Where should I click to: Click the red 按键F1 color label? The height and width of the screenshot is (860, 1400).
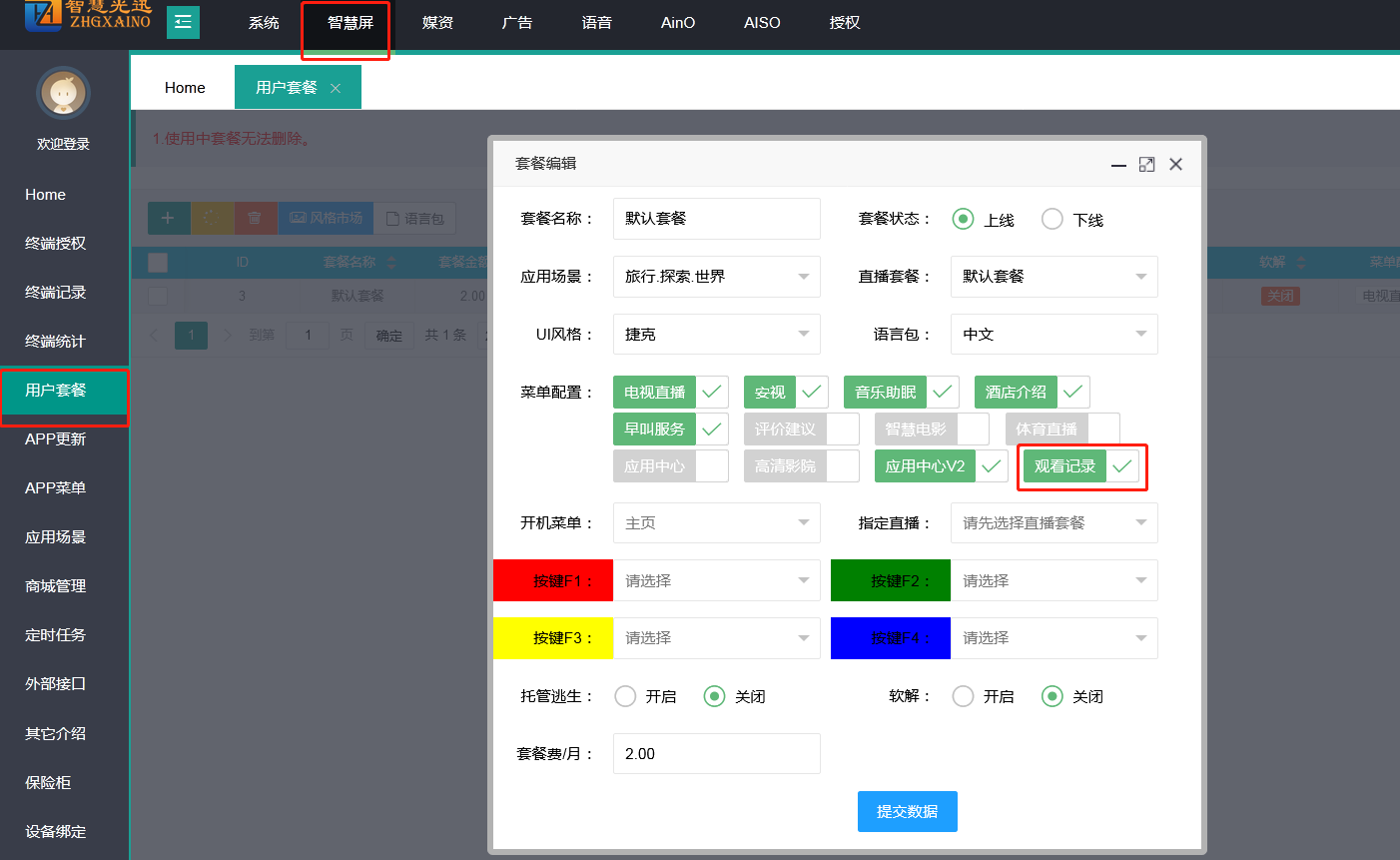pyautogui.click(x=553, y=580)
